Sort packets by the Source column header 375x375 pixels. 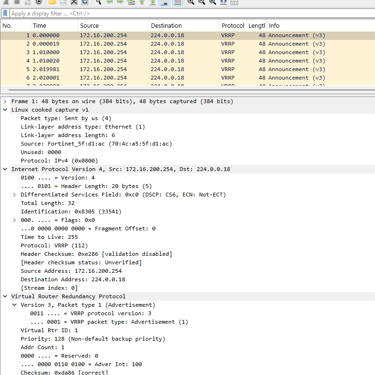113,26
